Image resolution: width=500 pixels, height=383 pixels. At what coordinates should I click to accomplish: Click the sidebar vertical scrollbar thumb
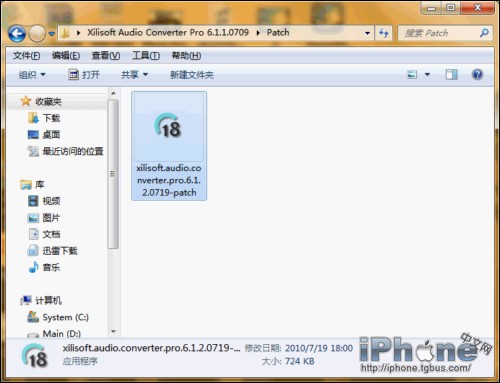tap(113, 174)
